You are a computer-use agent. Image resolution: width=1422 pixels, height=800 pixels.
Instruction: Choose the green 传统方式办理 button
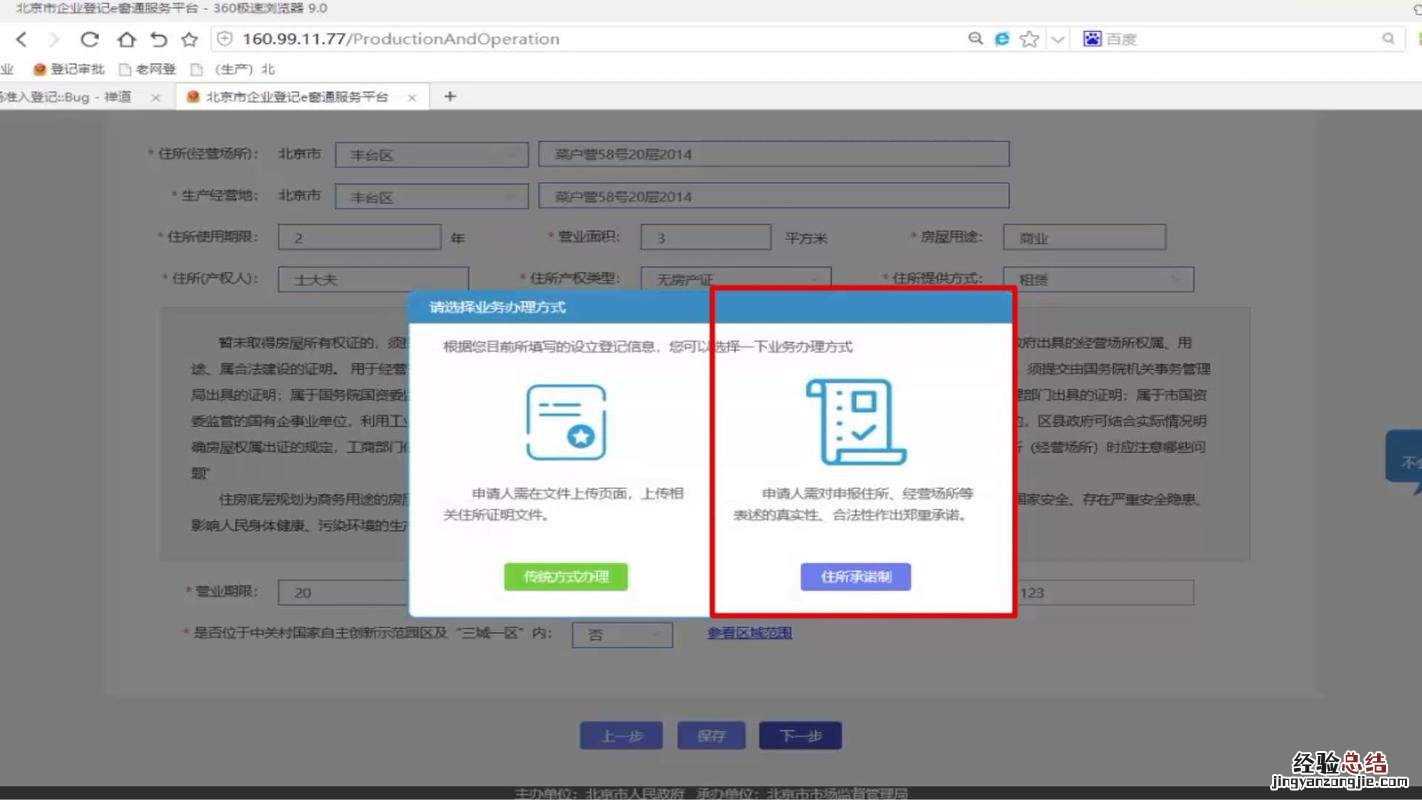pyautogui.click(x=566, y=577)
